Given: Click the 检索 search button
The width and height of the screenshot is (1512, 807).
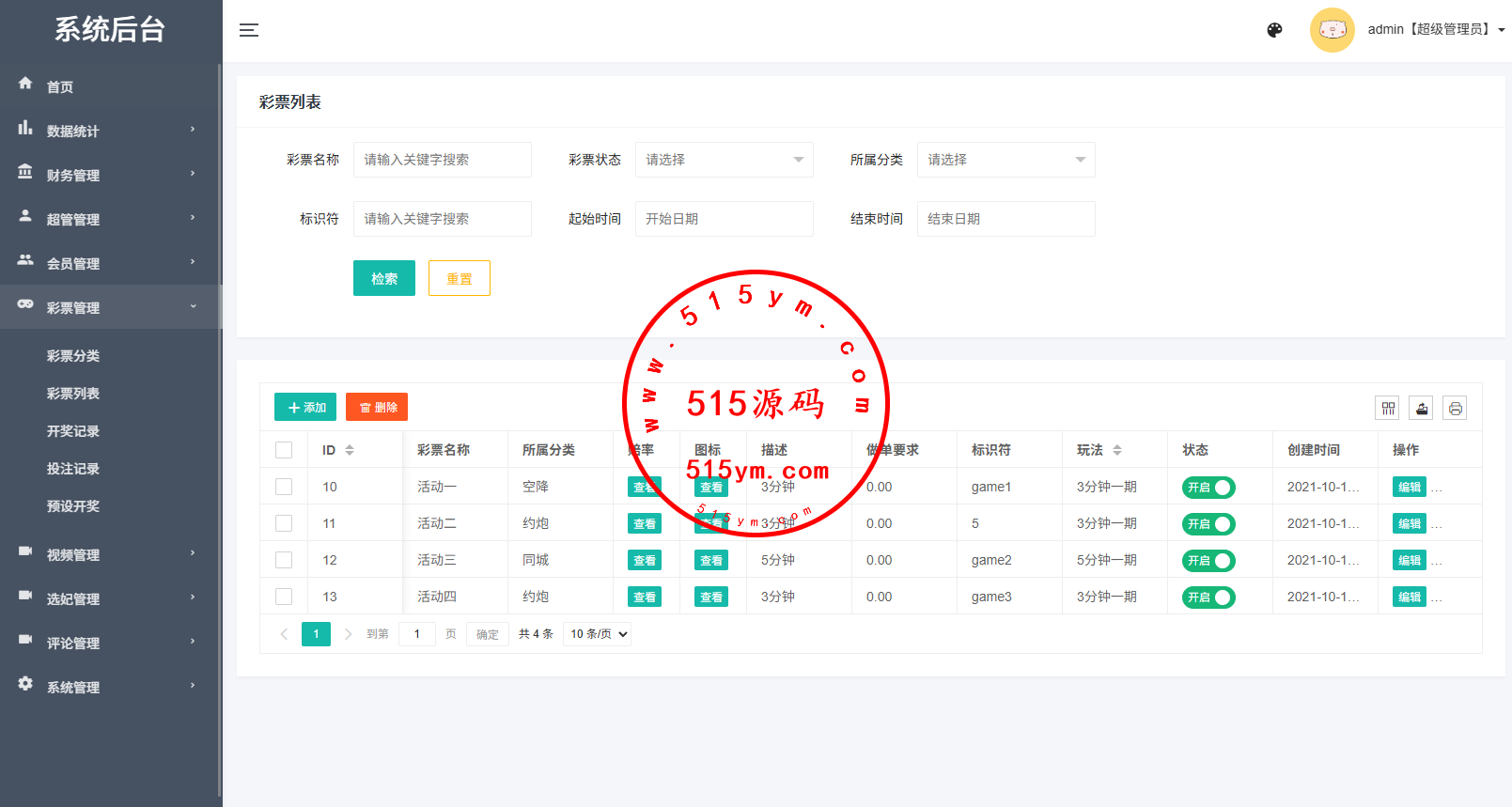Looking at the screenshot, I should coord(383,278).
